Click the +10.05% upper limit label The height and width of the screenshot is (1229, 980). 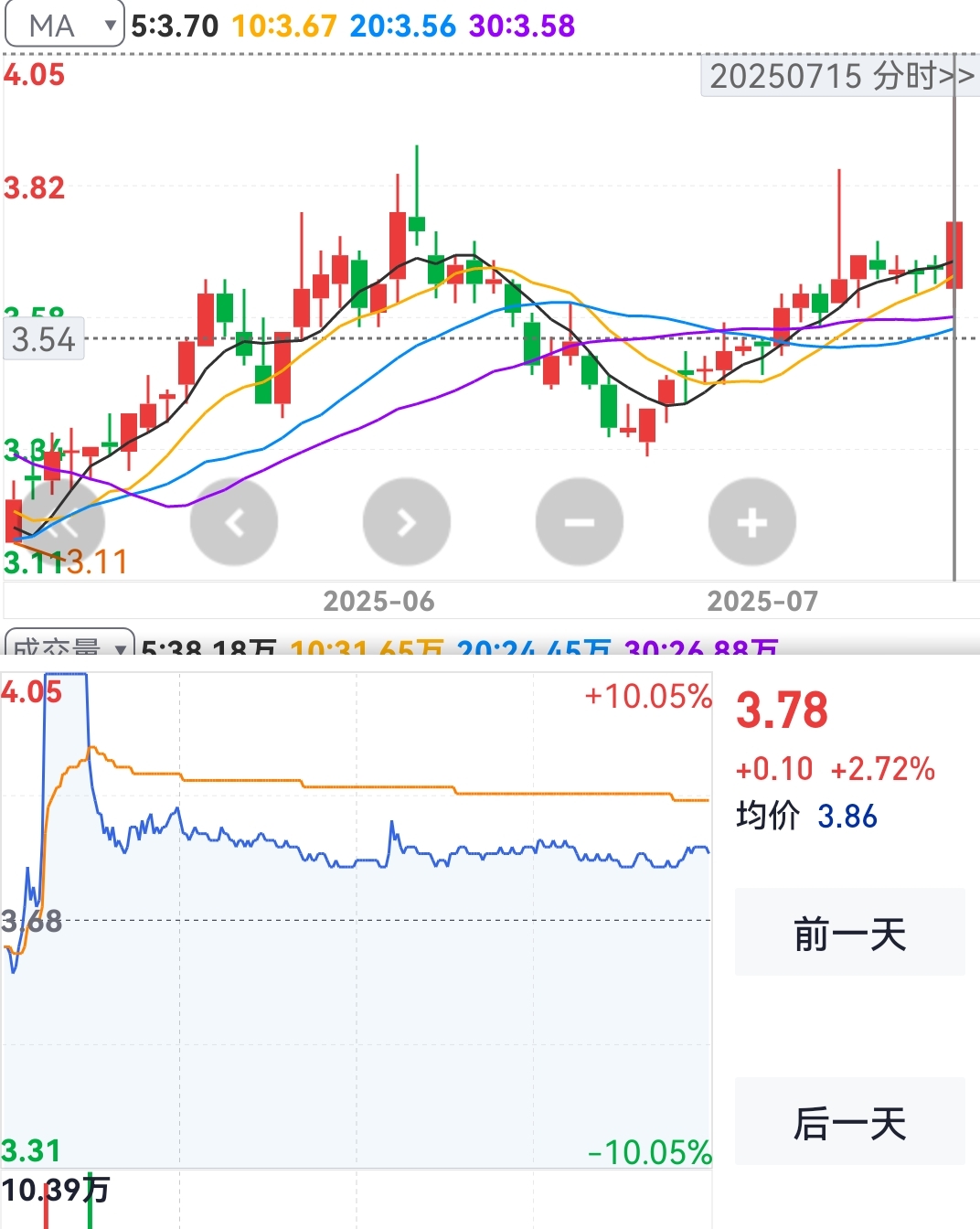pos(648,696)
